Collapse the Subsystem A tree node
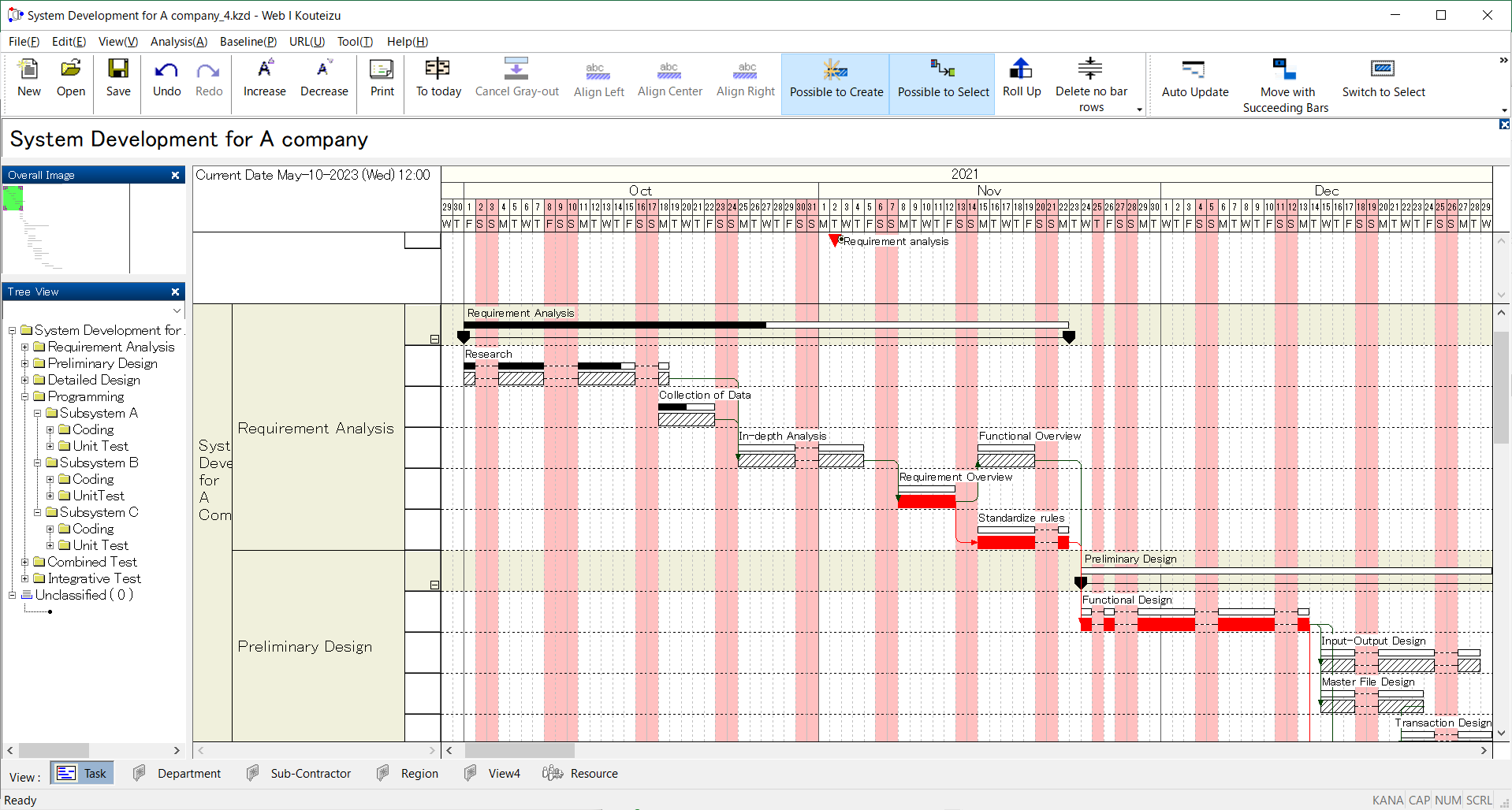Image resolution: width=1512 pixels, height=810 pixels. click(37, 413)
